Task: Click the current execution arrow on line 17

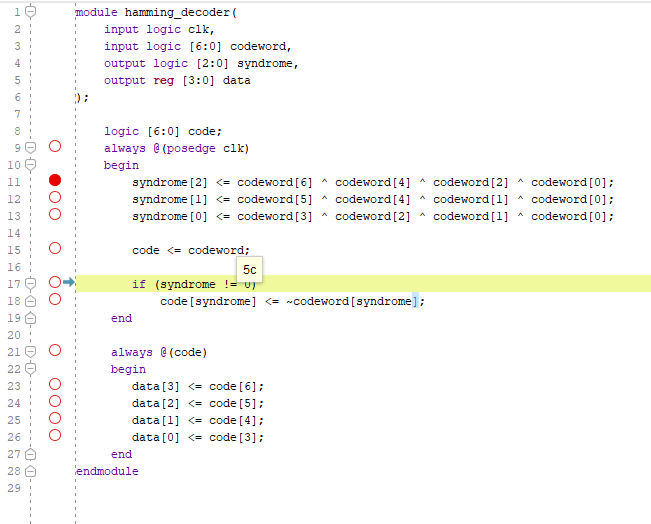Action: [x=69, y=282]
